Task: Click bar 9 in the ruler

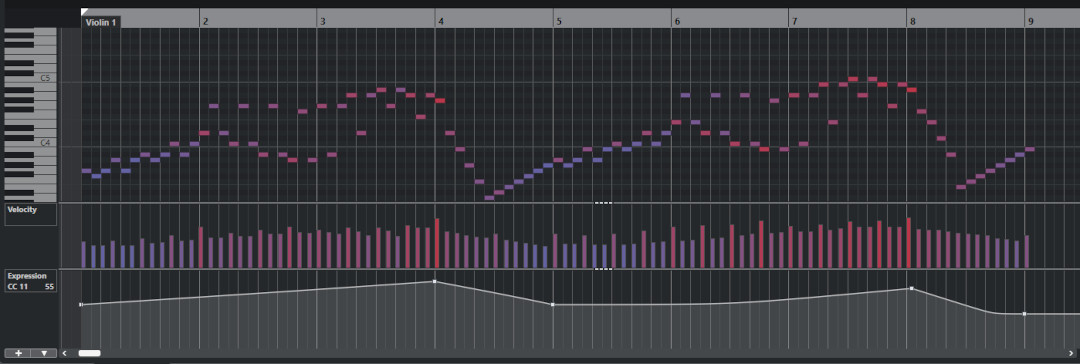Action: (1031, 21)
